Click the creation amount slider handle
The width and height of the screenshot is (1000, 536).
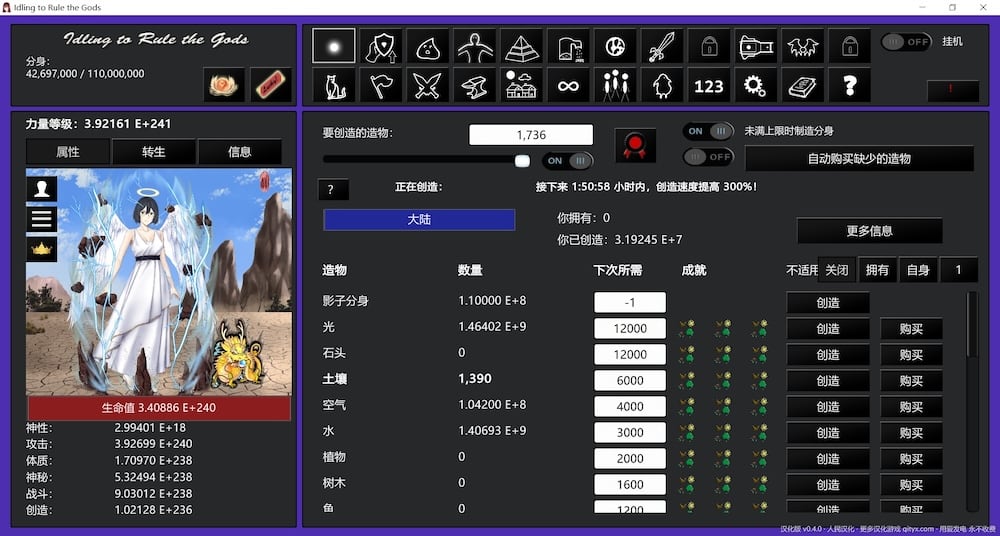coord(522,161)
